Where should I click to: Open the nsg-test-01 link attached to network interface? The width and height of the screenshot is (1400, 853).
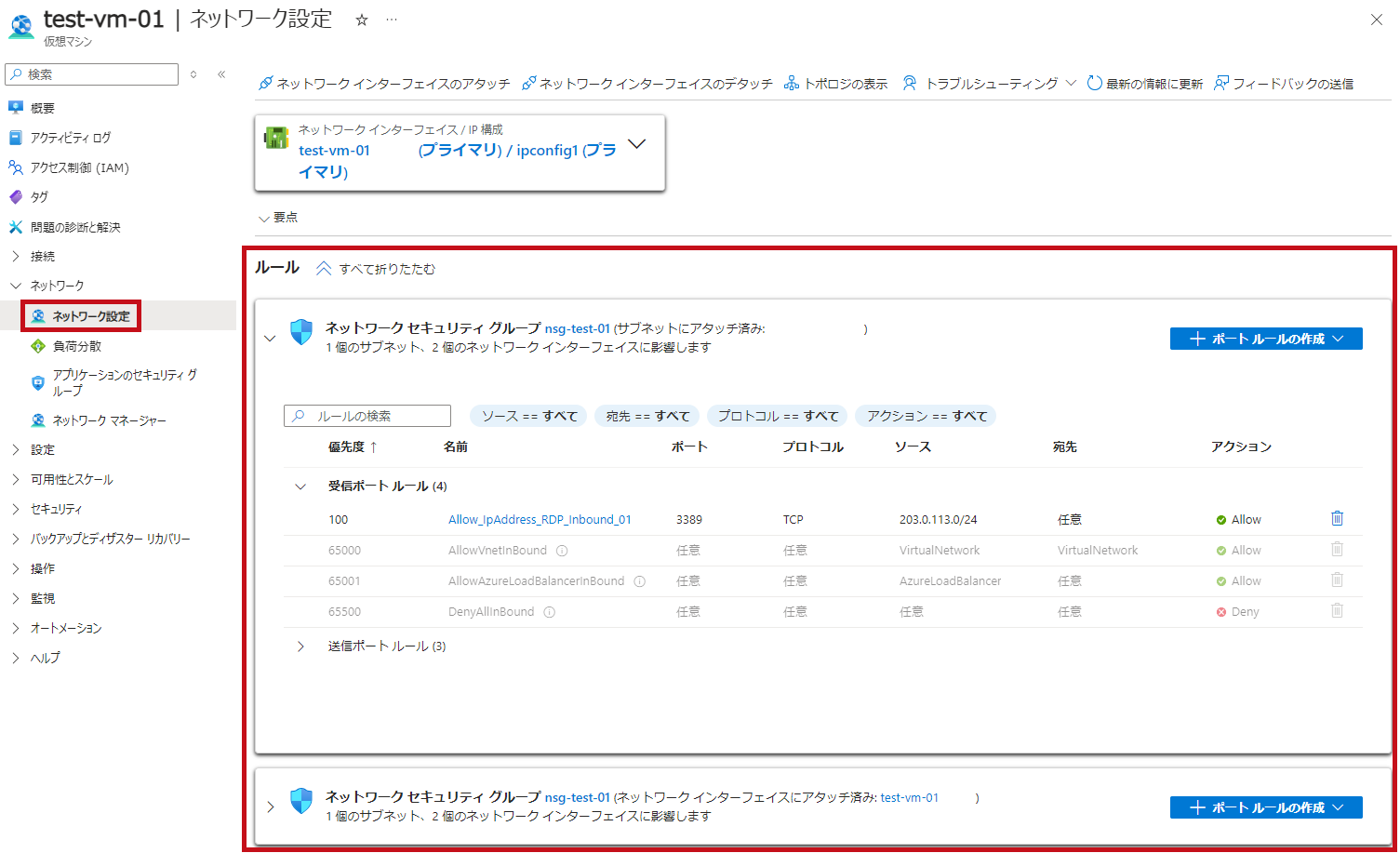[578, 797]
